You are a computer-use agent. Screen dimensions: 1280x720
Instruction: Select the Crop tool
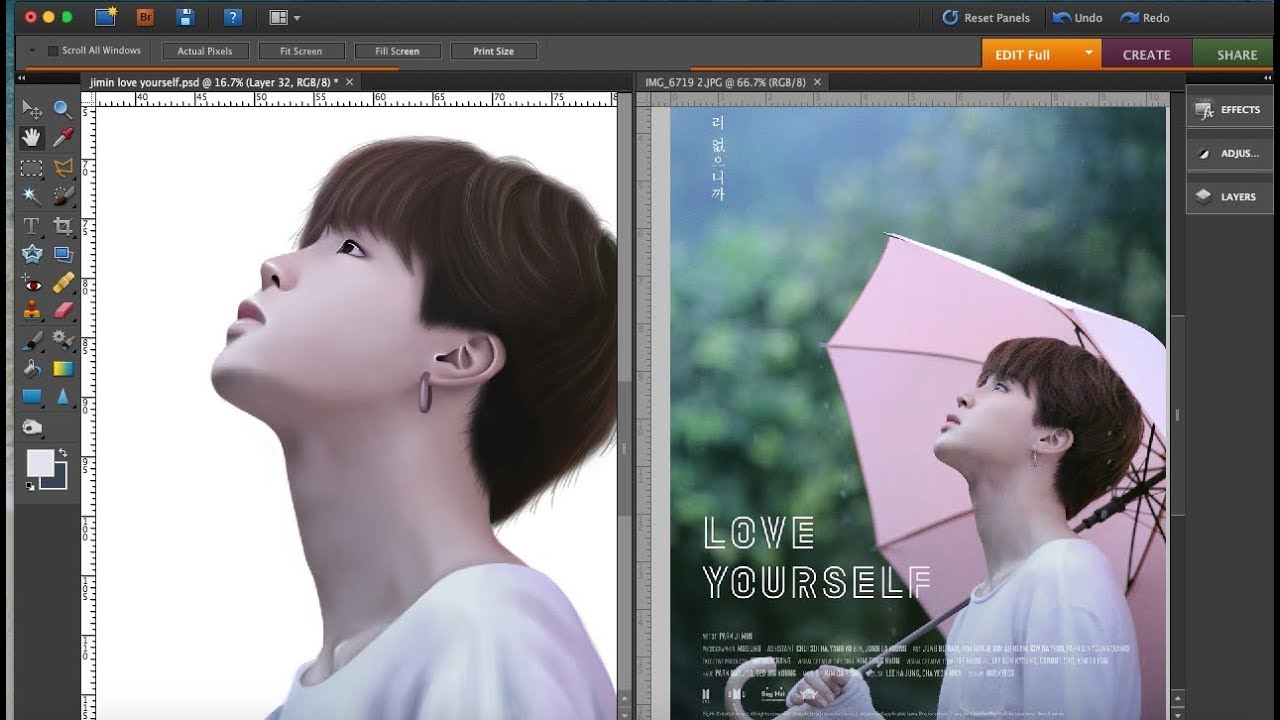click(x=63, y=225)
